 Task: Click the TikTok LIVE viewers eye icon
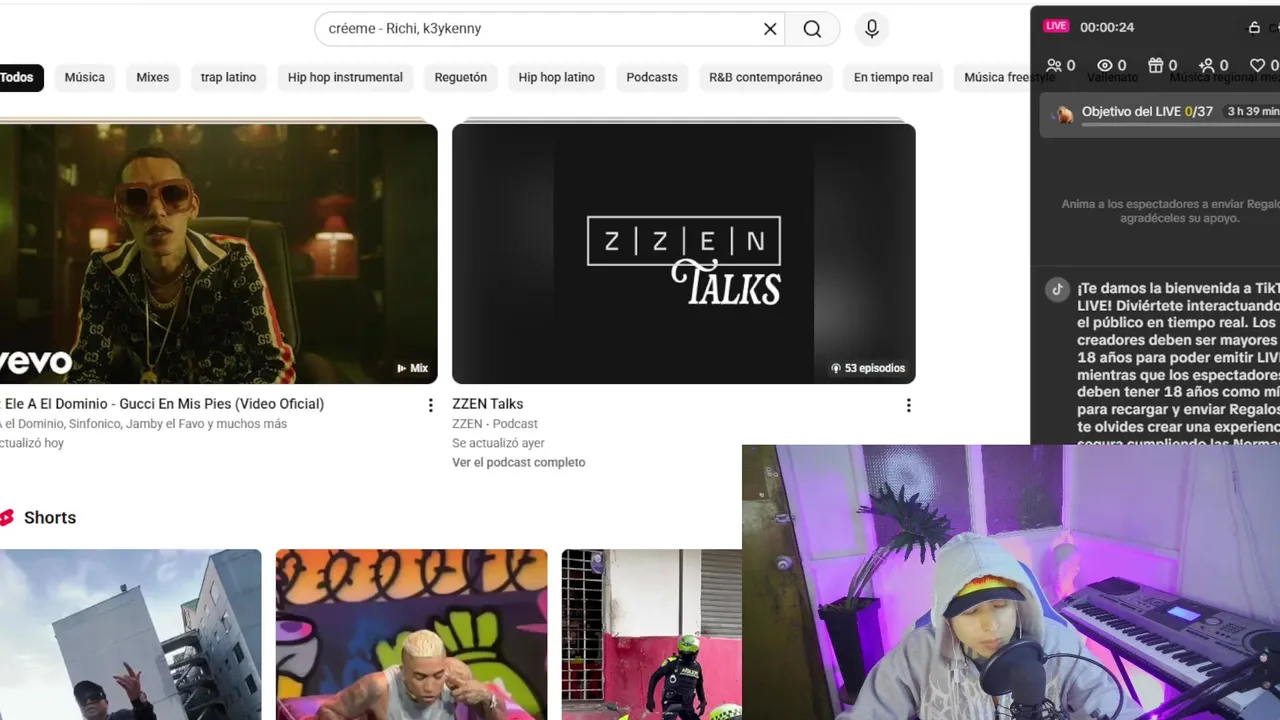[1105, 66]
